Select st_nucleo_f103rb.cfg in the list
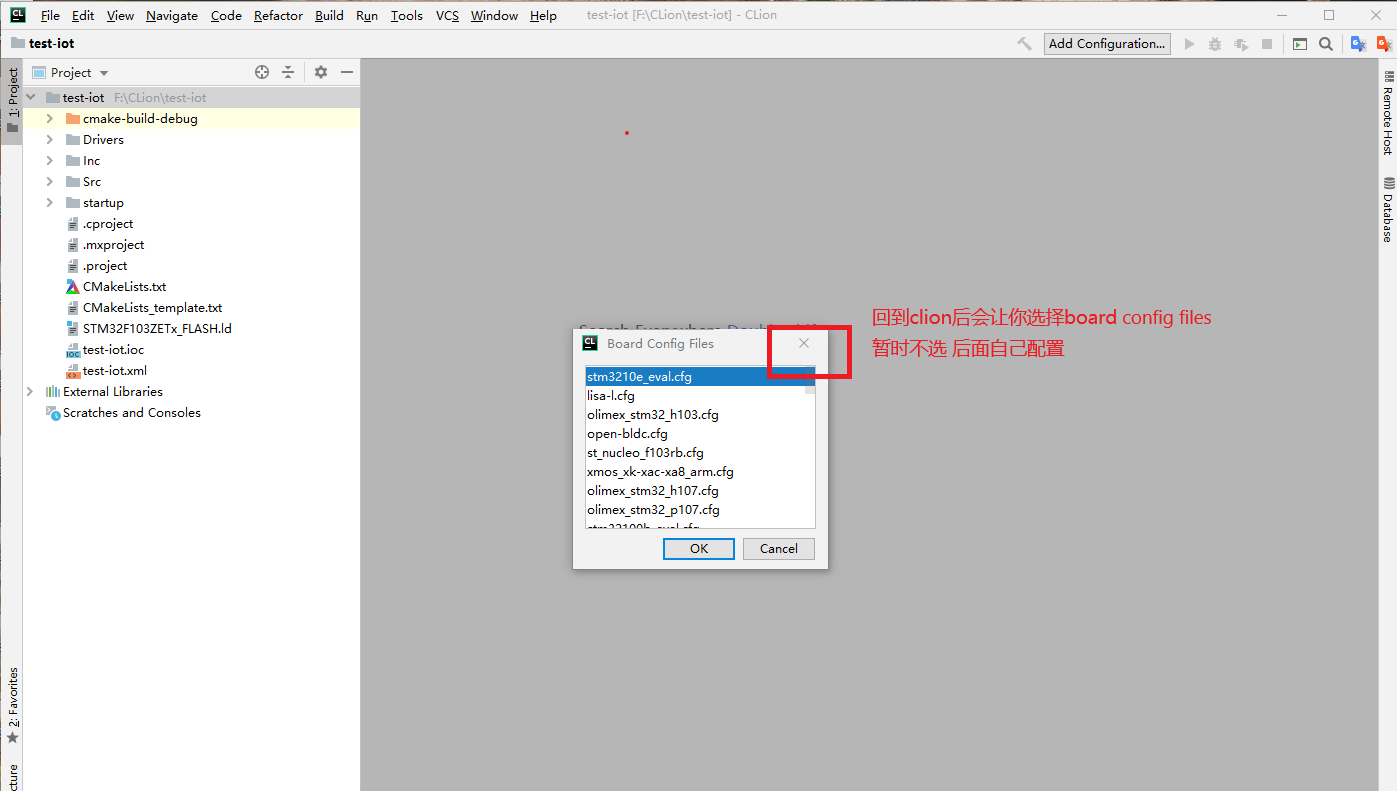Screen dimensions: 1397x791 (x=645, y=452)
